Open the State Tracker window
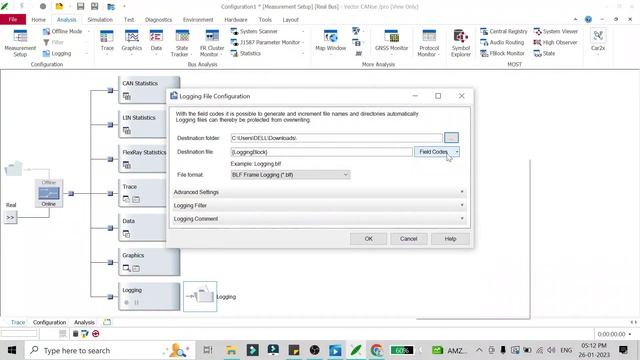 (182, 43)
